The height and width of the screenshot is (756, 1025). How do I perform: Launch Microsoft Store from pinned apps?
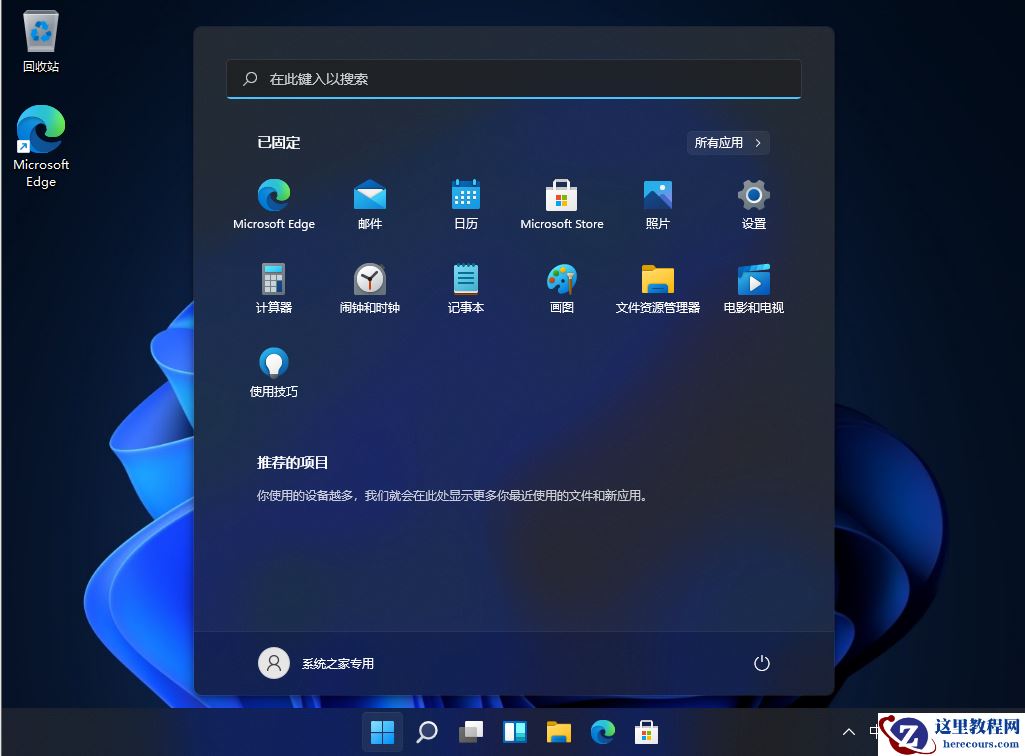click(561, 204)
